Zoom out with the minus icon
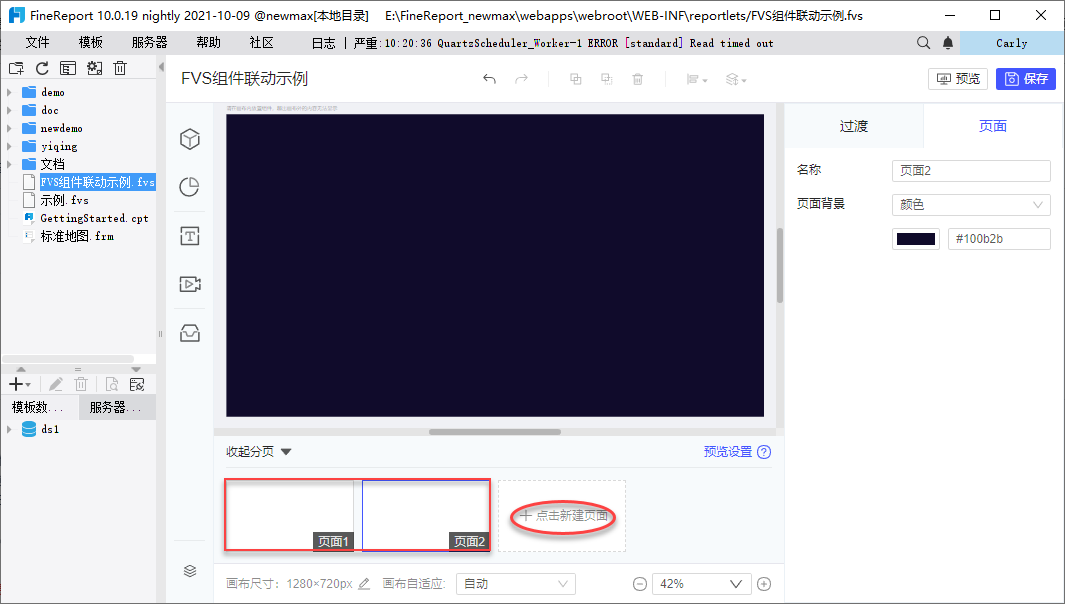The image size is (1065, 604). click(640, 584)
